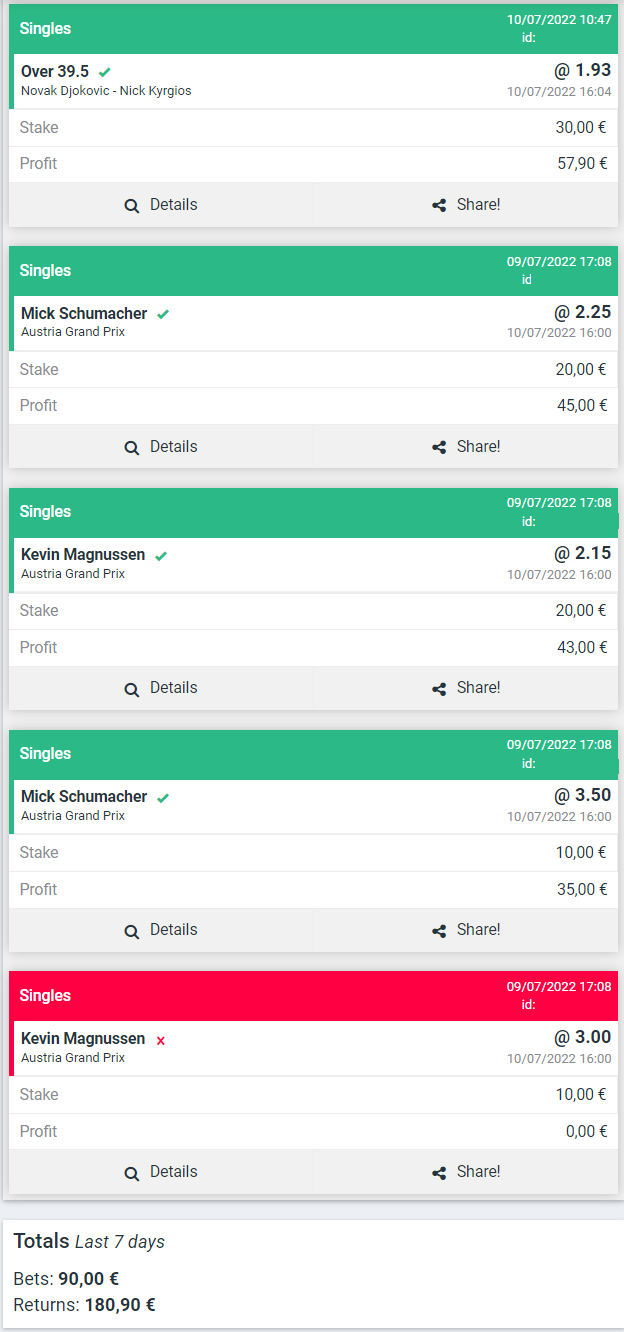The height and width of the screenshot is (1332, 624).
Task: Click the red cross next to Kevin Magnussen
Action: [x=160, y=1040]
